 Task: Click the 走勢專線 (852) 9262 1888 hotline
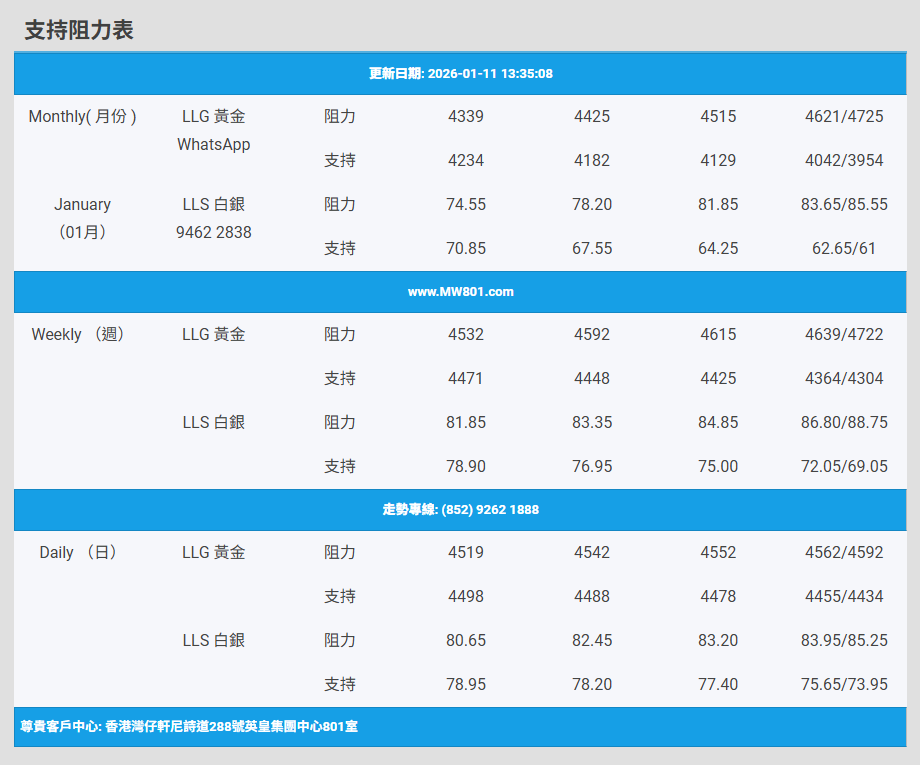(460, 509)
